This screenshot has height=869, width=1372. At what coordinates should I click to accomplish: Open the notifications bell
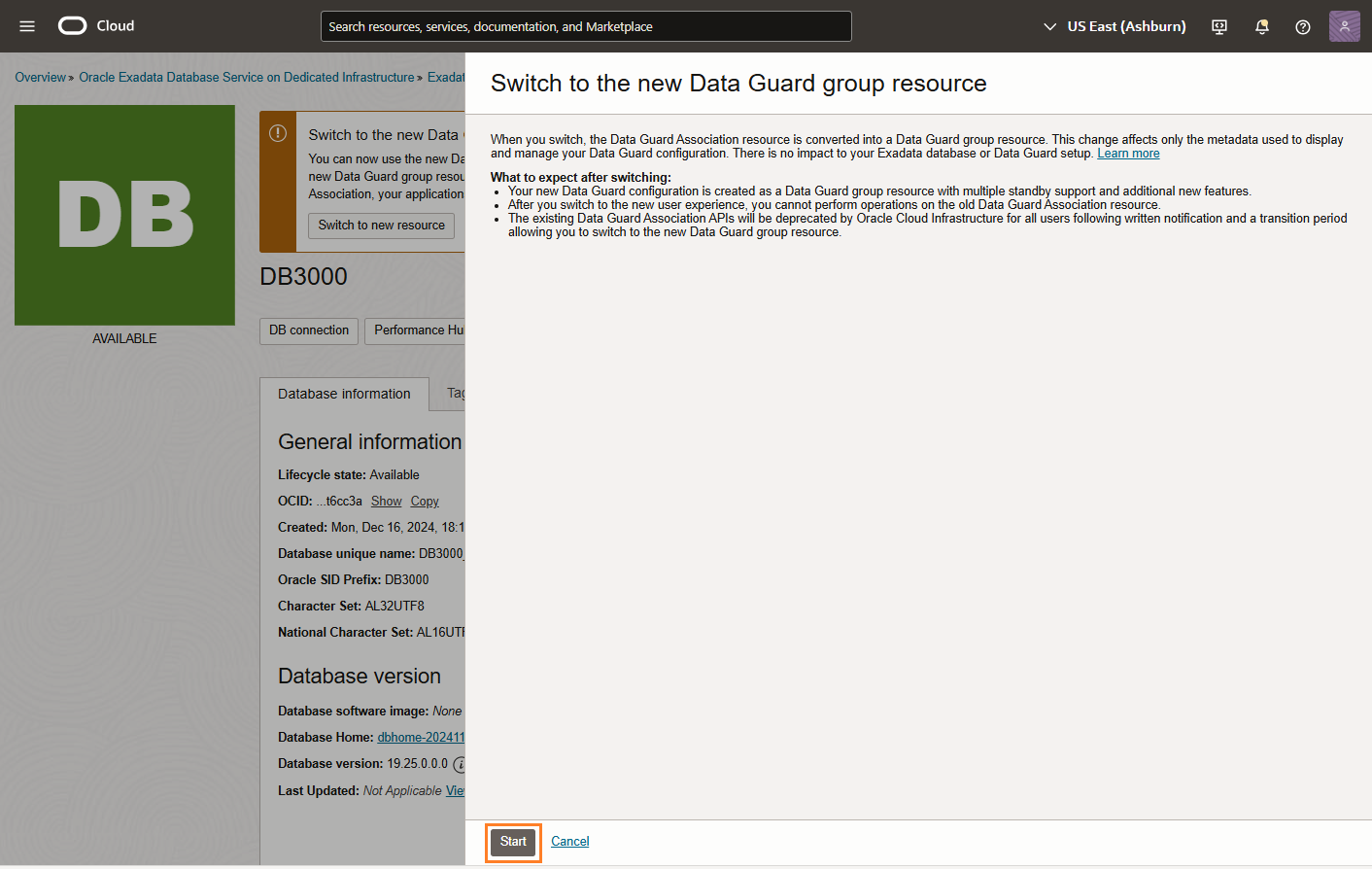pyautogui.click(x=1262, y=26)
